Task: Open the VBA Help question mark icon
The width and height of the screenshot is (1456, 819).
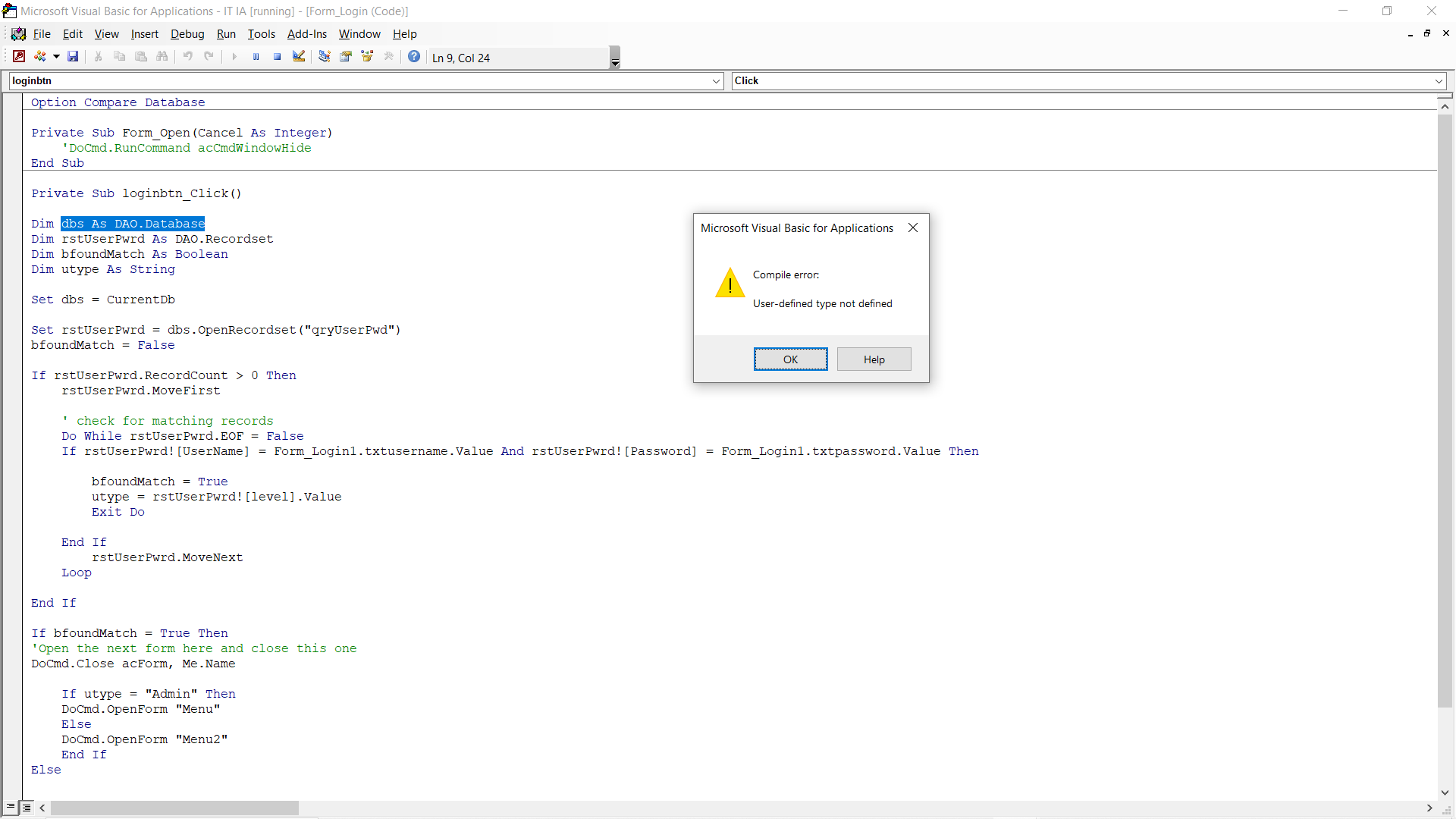Action: pyautogui.click(x=414, y=57)
